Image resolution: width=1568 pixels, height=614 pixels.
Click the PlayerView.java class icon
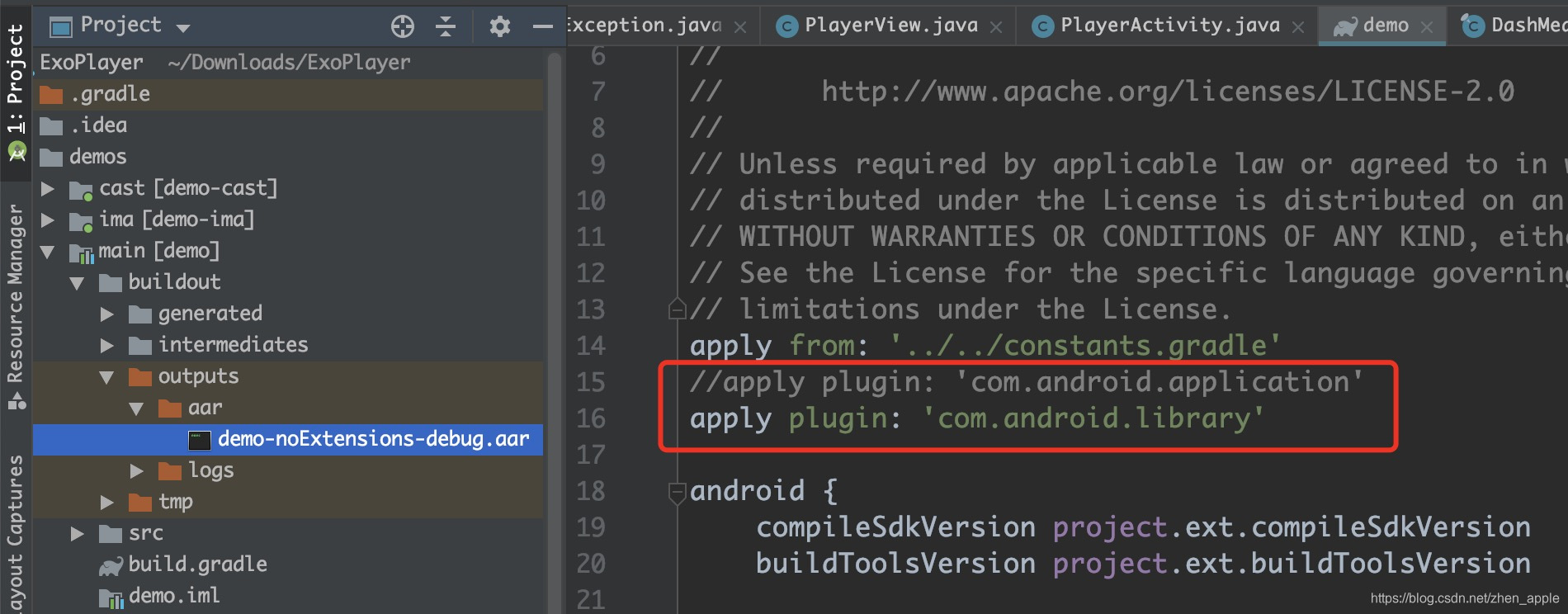point(786,27)
